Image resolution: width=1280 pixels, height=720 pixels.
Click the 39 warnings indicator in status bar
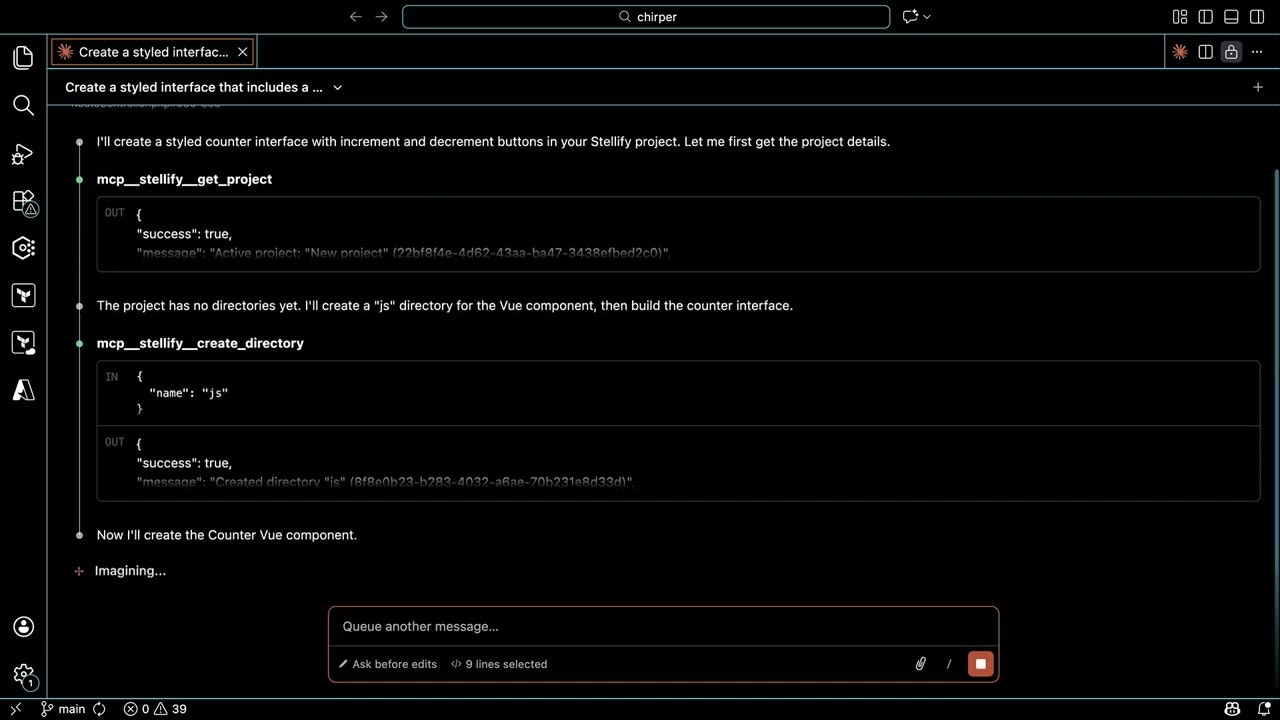click(x=169, y=709)
